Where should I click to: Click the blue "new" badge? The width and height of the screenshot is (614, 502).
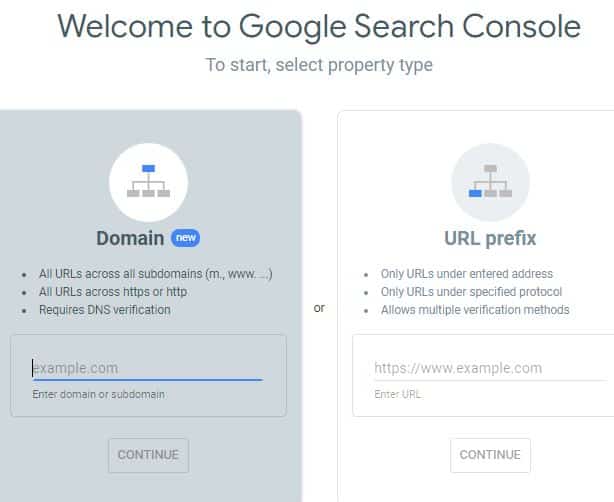[x=186, y=238]
